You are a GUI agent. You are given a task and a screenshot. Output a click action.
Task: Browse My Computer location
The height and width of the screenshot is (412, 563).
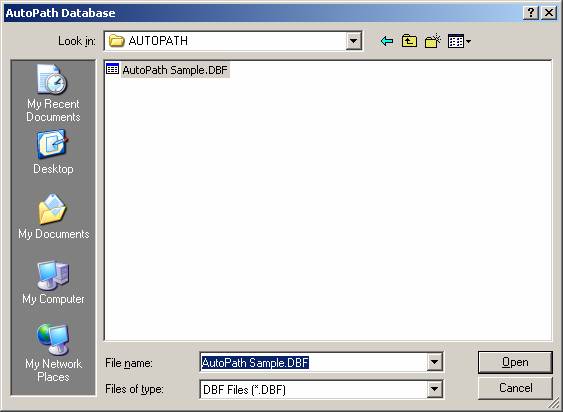click(x=53, y=283)
